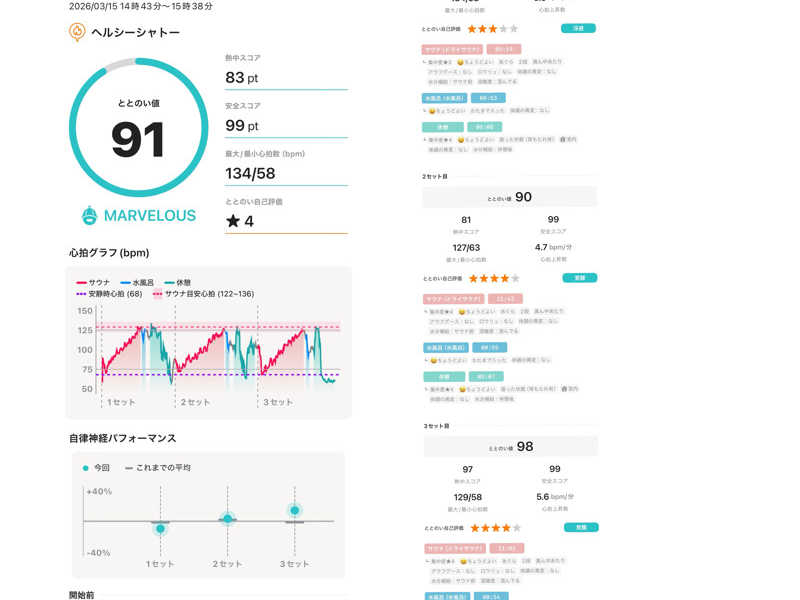Click the fourth star in first set rating
This screenshot has width=800, height=600.
click(503, 29)
